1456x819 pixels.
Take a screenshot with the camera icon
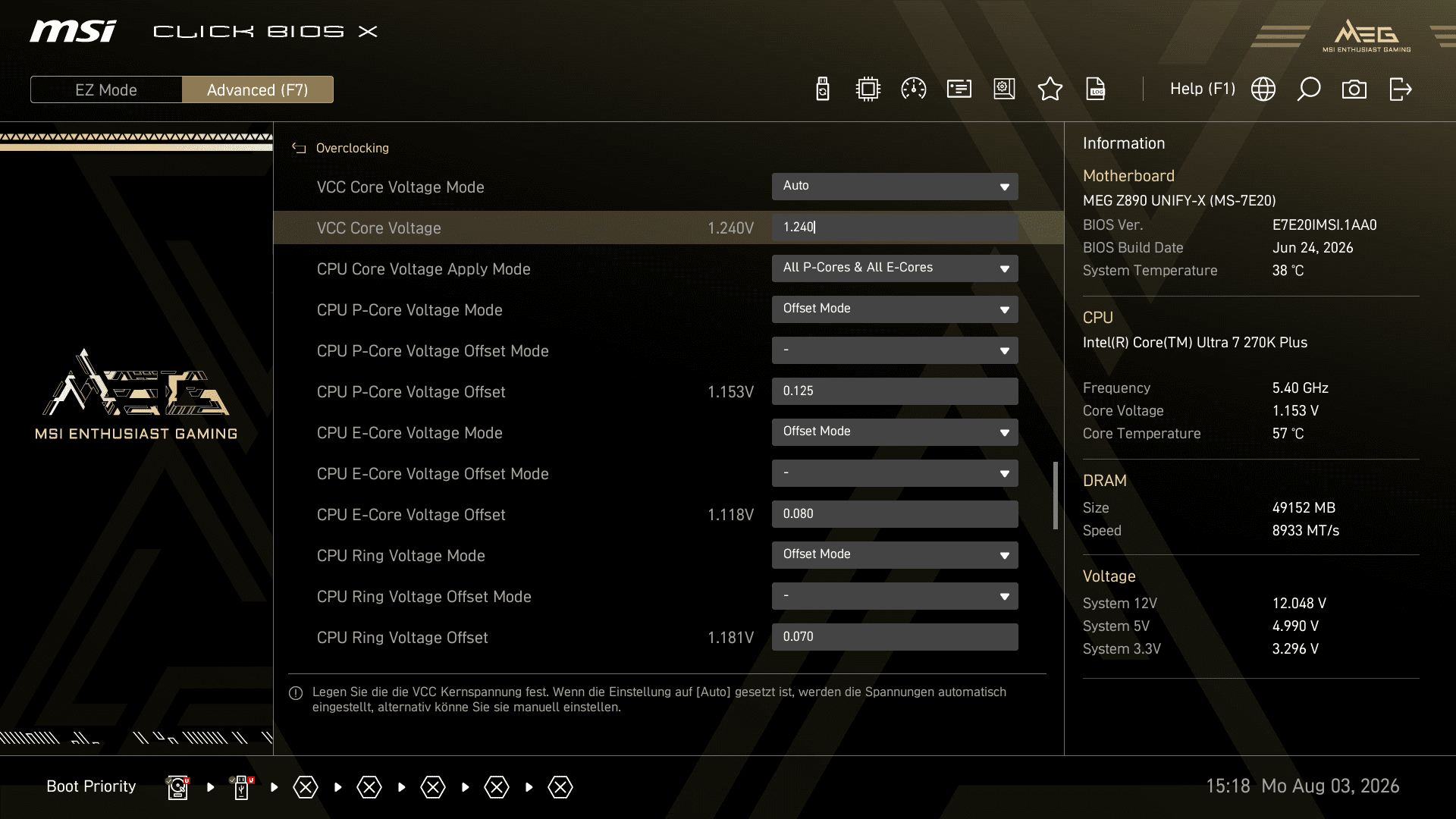pyautogui.click(x=1354, y=89)
